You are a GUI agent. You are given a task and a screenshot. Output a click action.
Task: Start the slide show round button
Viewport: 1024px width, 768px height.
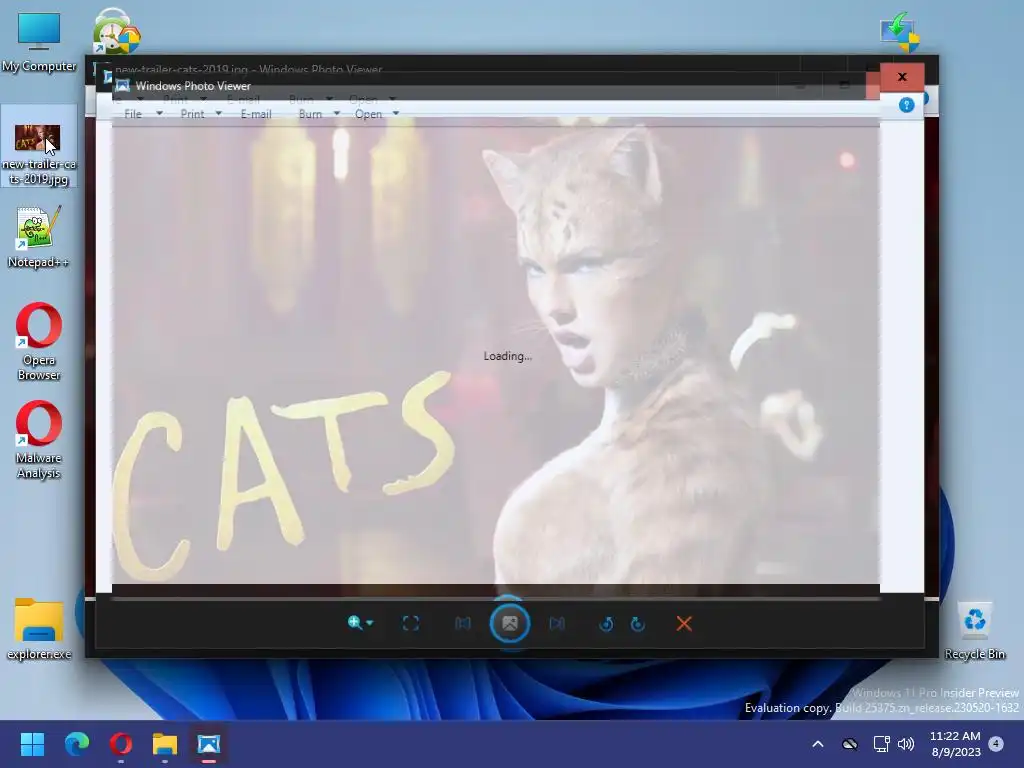click(509, 623)
